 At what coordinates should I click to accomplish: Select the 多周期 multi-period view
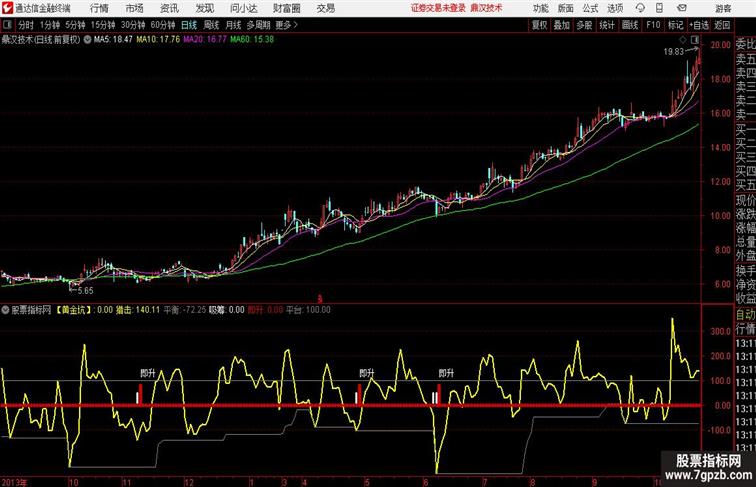(258, 25)
